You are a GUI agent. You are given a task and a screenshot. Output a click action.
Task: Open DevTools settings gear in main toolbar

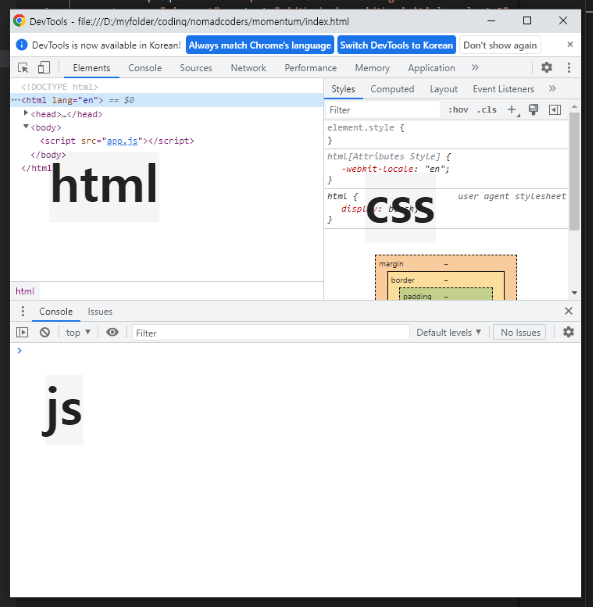tap(546, 68)
